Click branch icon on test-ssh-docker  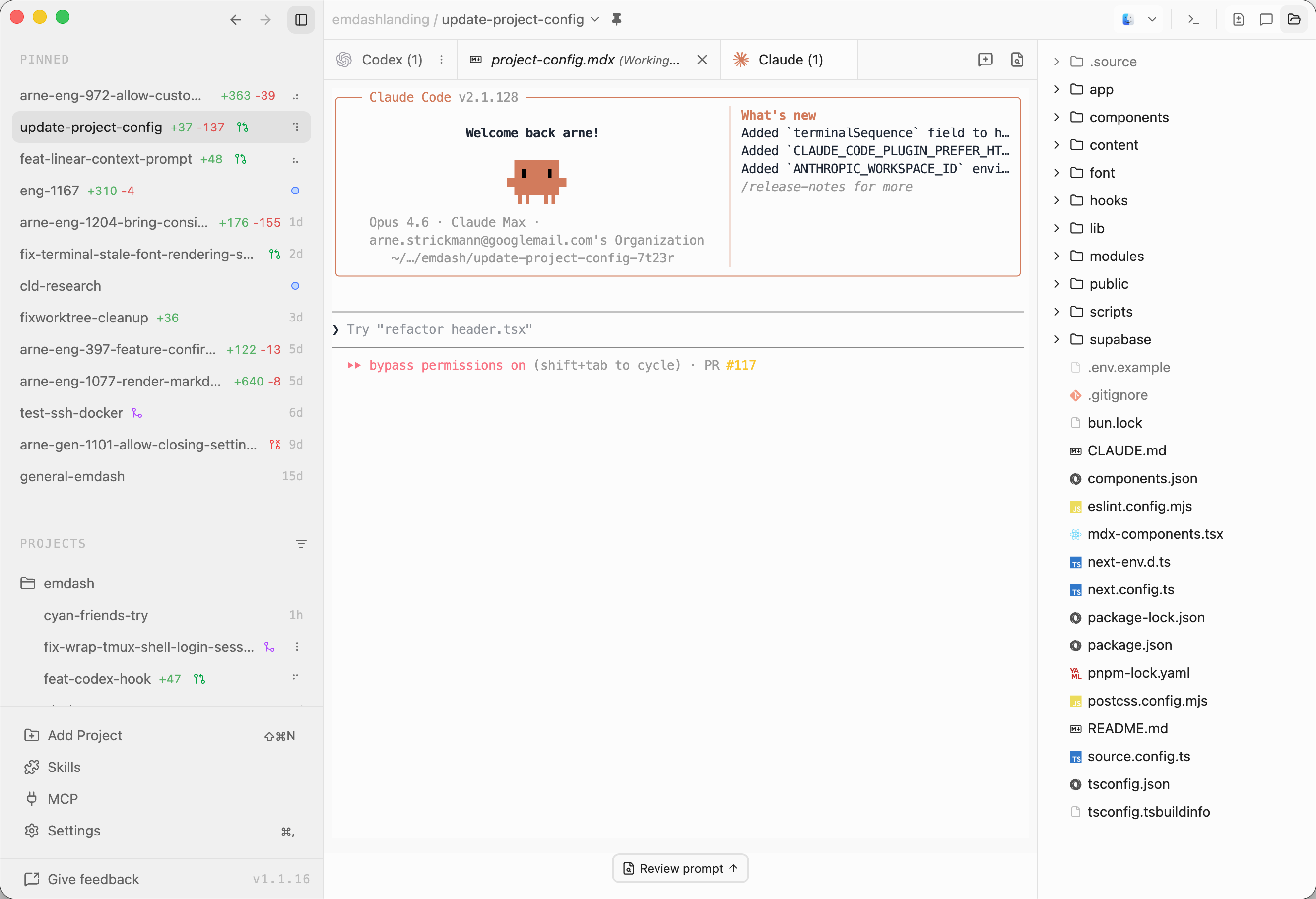click(136, 413)
